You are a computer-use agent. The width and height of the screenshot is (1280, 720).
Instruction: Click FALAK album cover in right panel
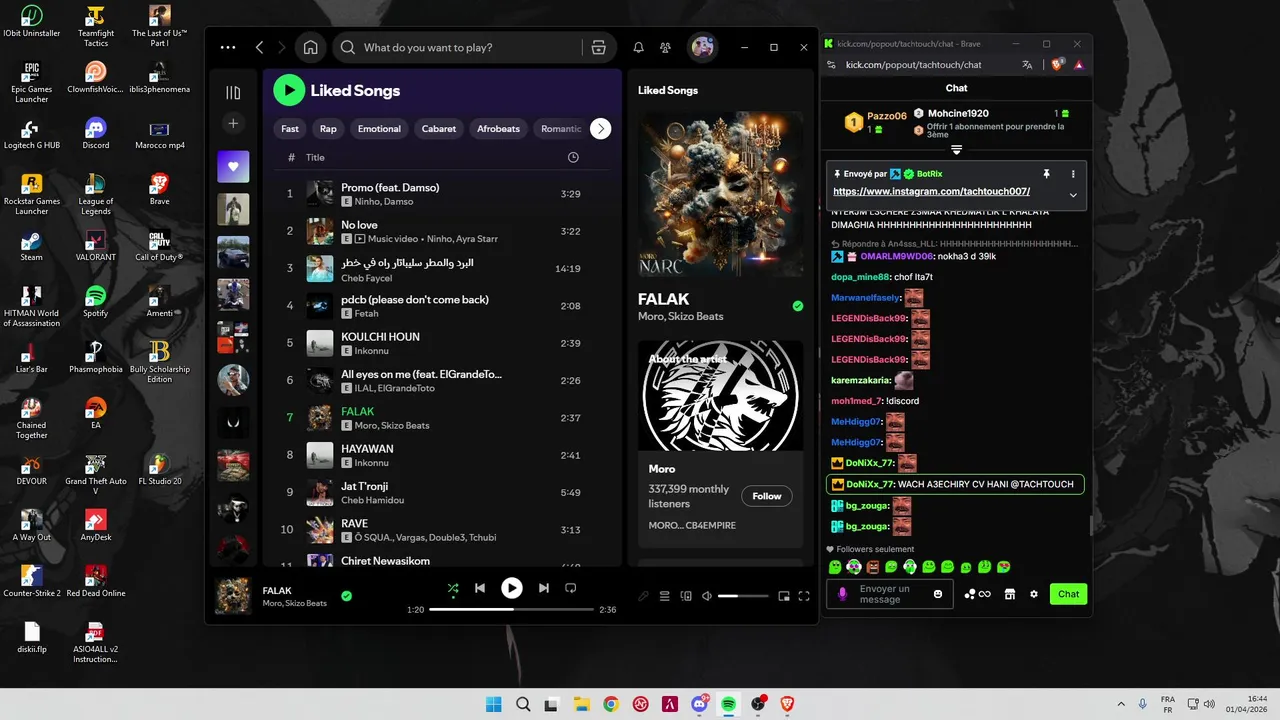pos(720,194)
